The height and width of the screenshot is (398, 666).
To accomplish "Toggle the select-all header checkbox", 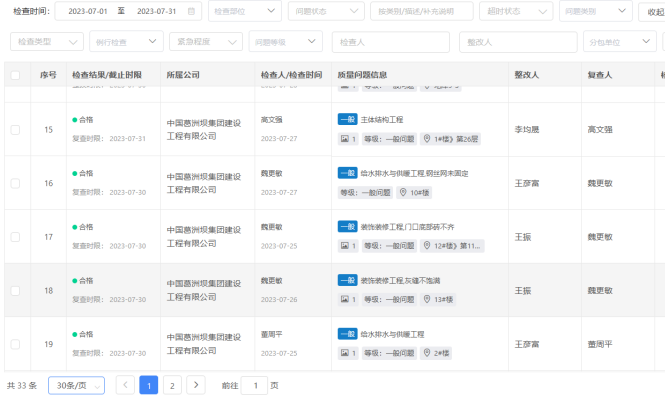I will tap(15, 75).
